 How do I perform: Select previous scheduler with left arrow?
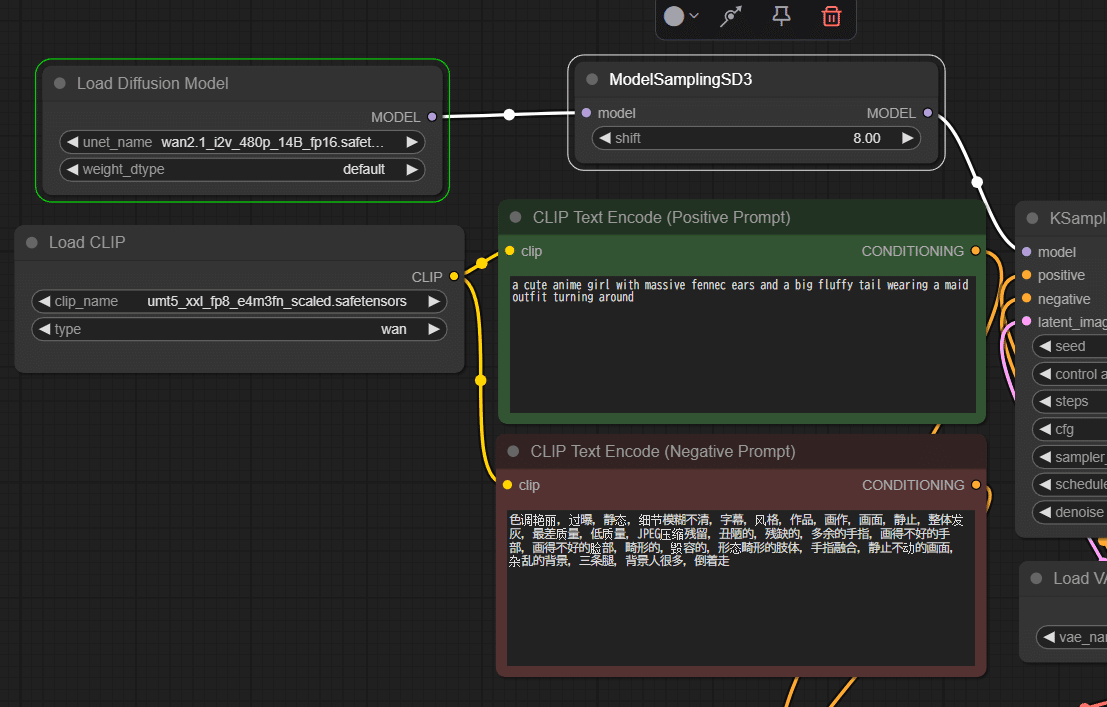point(1045,485)
